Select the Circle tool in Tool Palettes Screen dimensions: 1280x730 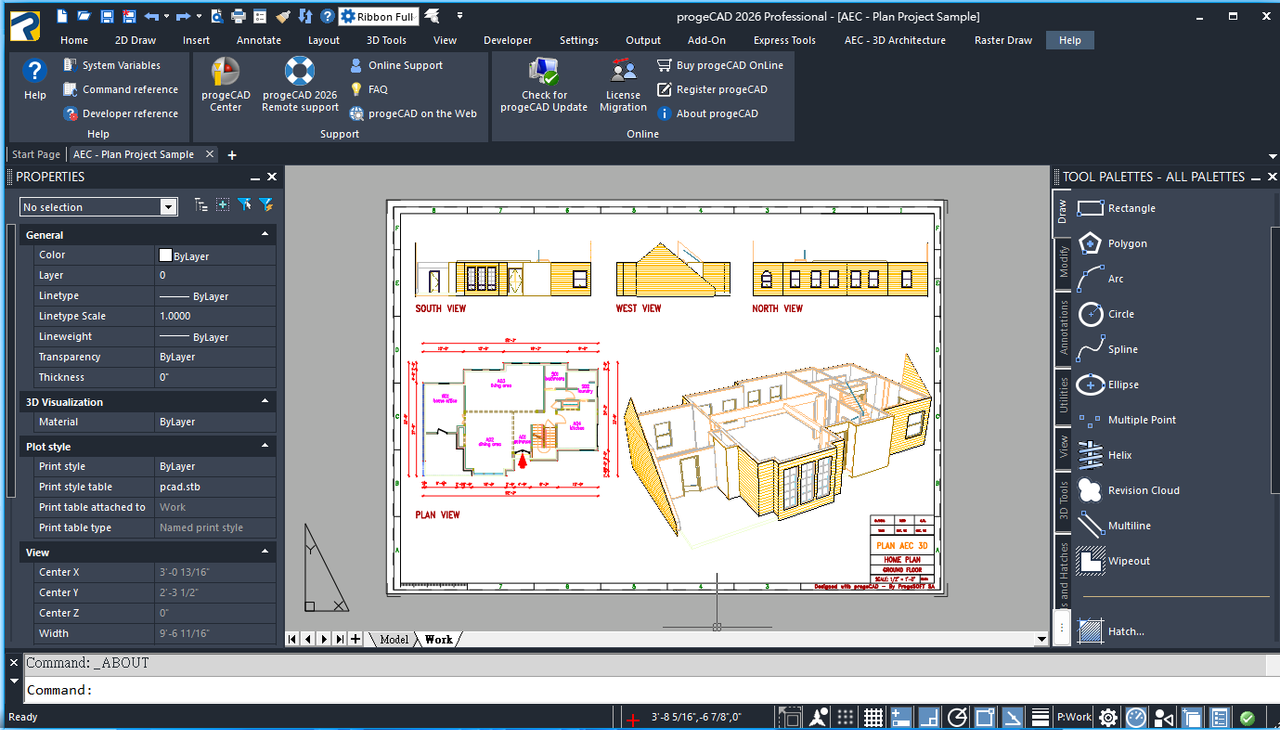(1107, 314)
